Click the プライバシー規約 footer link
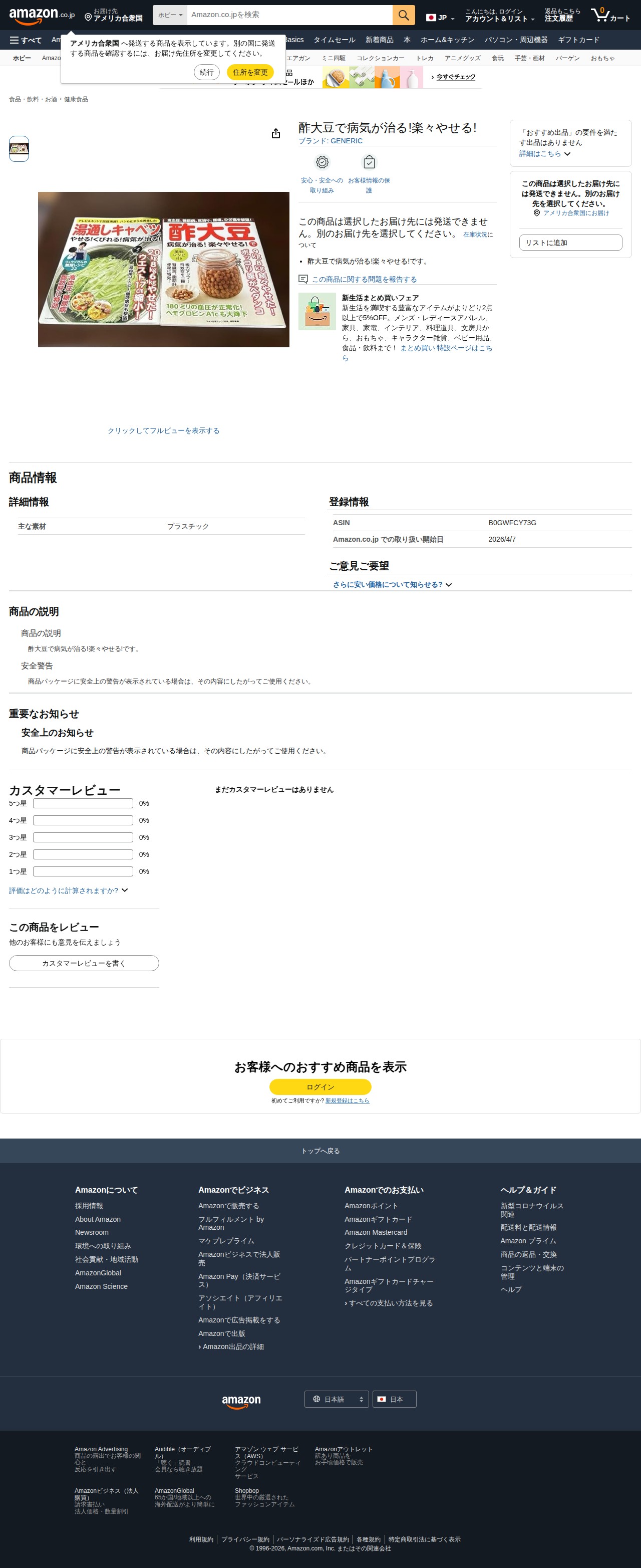 245,1539
